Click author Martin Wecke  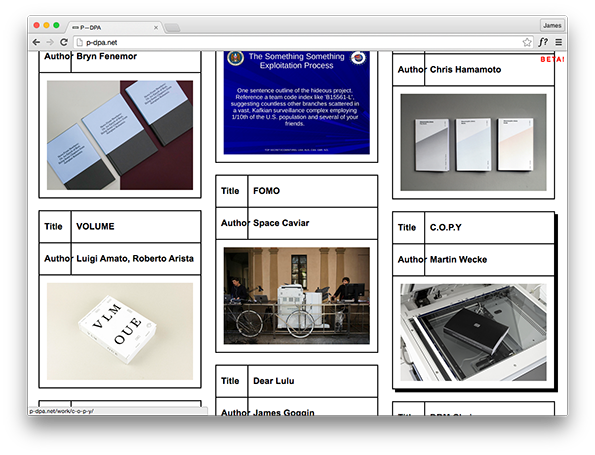458,260
